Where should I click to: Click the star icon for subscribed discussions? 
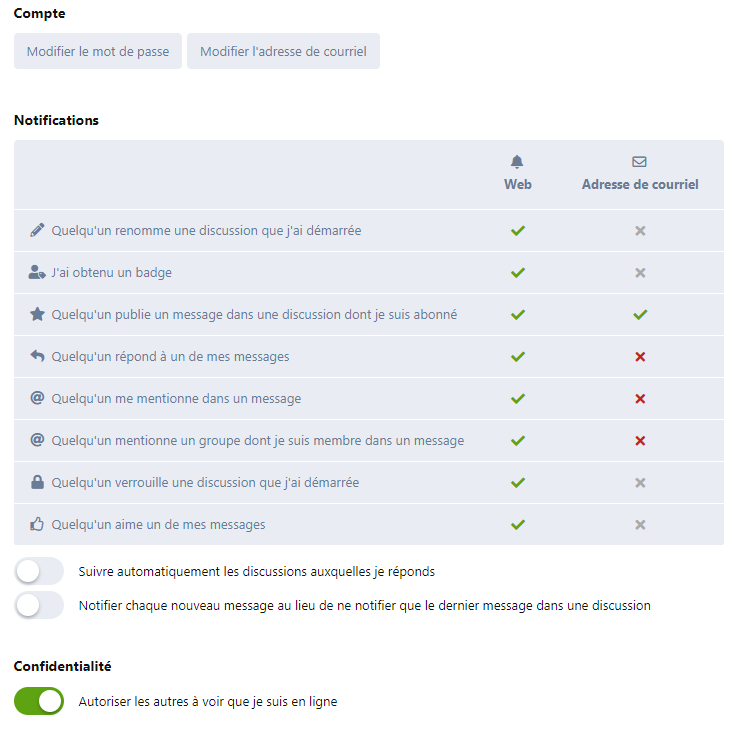[38, 314]
